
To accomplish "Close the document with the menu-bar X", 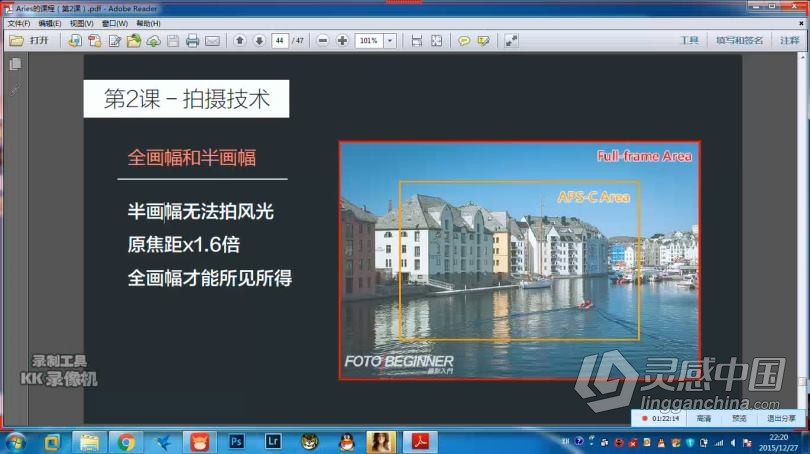I will [801, 24].
